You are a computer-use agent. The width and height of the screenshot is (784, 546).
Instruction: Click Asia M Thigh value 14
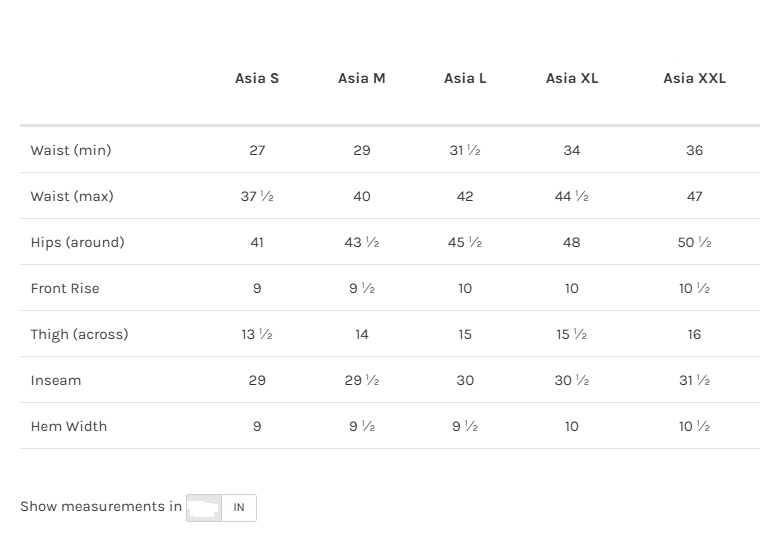[361, 334]
